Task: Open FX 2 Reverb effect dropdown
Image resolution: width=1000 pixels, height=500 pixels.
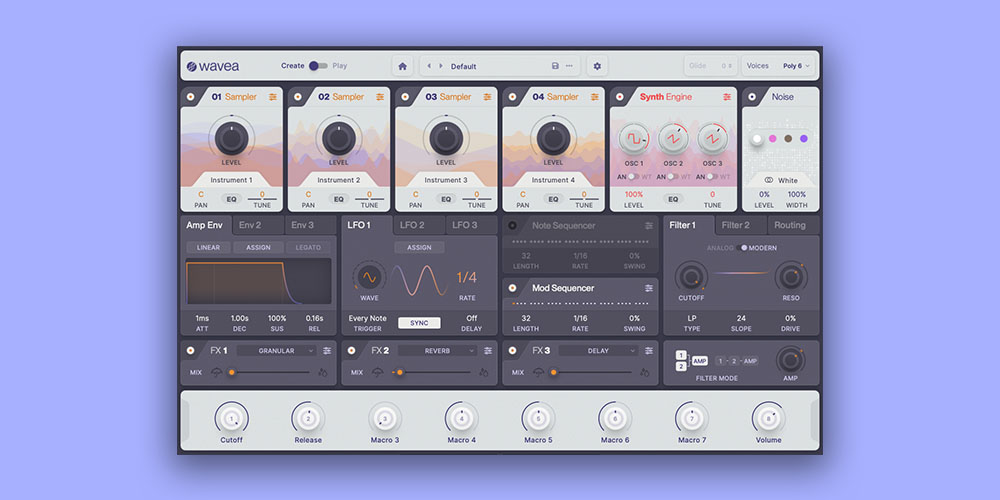Action: coord(438,351)
